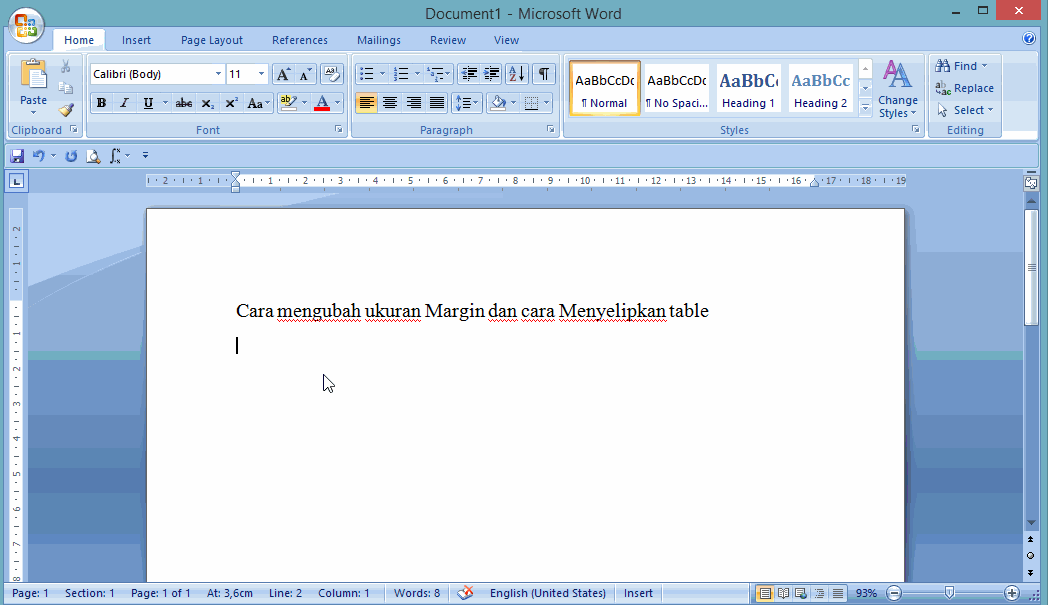Click the Sort icon in Paragraph group

point(516,74)
